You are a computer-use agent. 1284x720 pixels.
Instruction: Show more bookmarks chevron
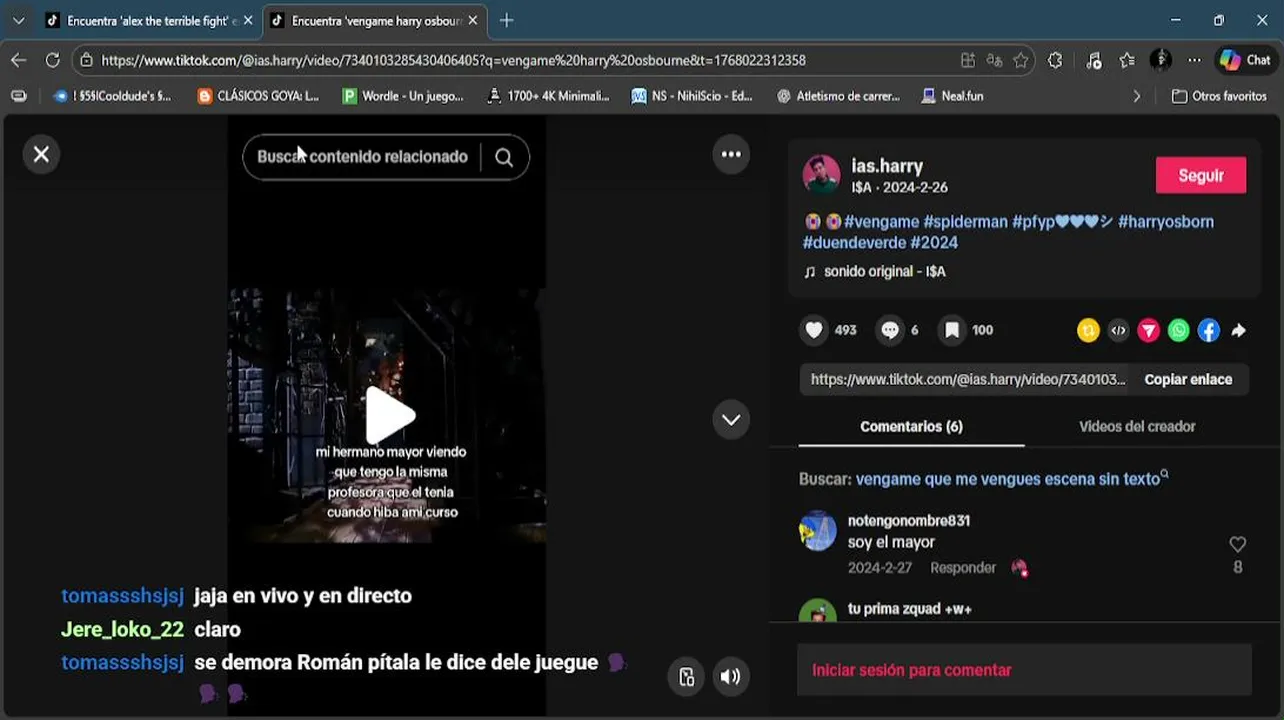[1136, 96]
